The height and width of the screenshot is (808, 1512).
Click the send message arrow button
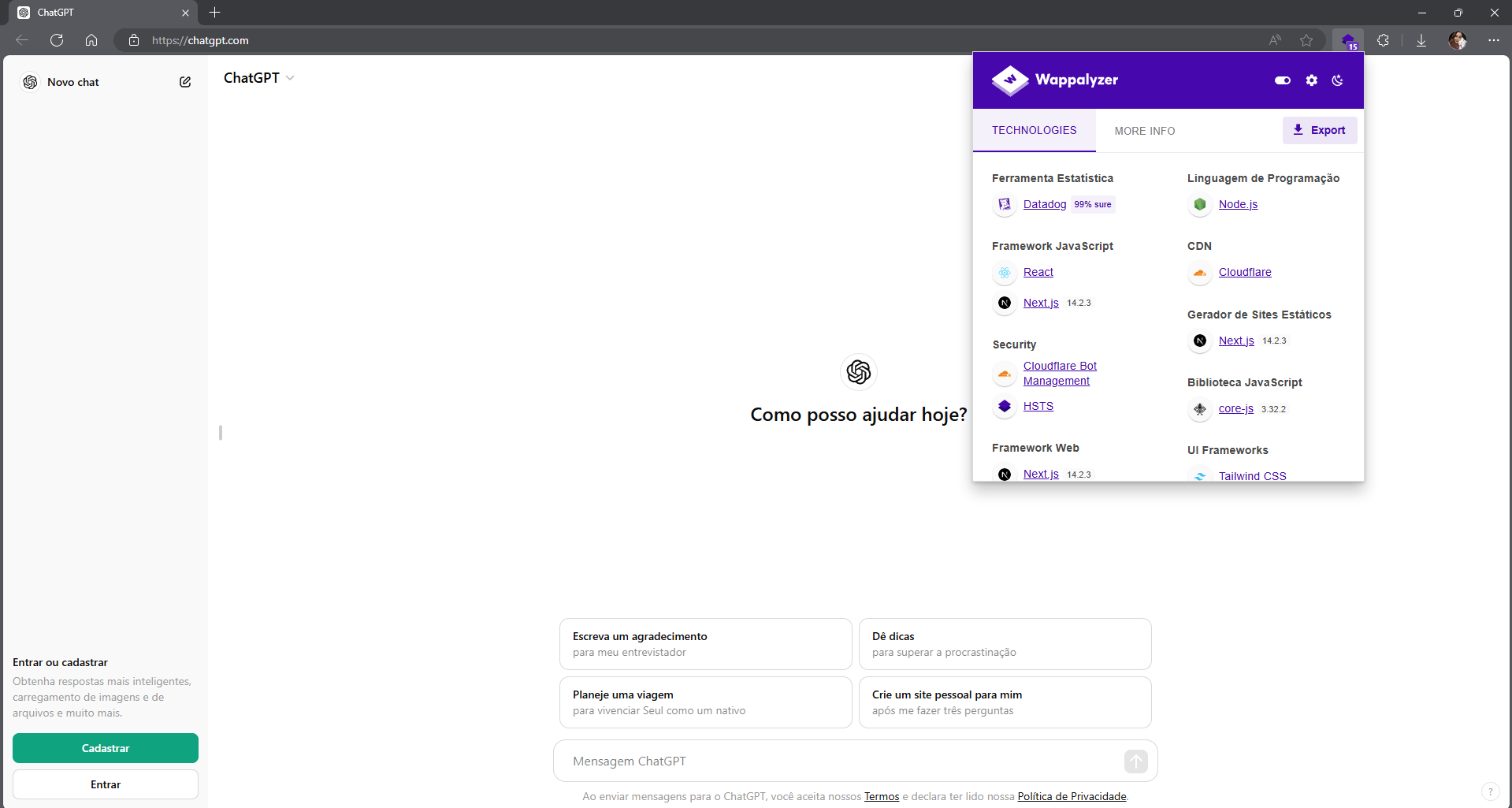1136,761
